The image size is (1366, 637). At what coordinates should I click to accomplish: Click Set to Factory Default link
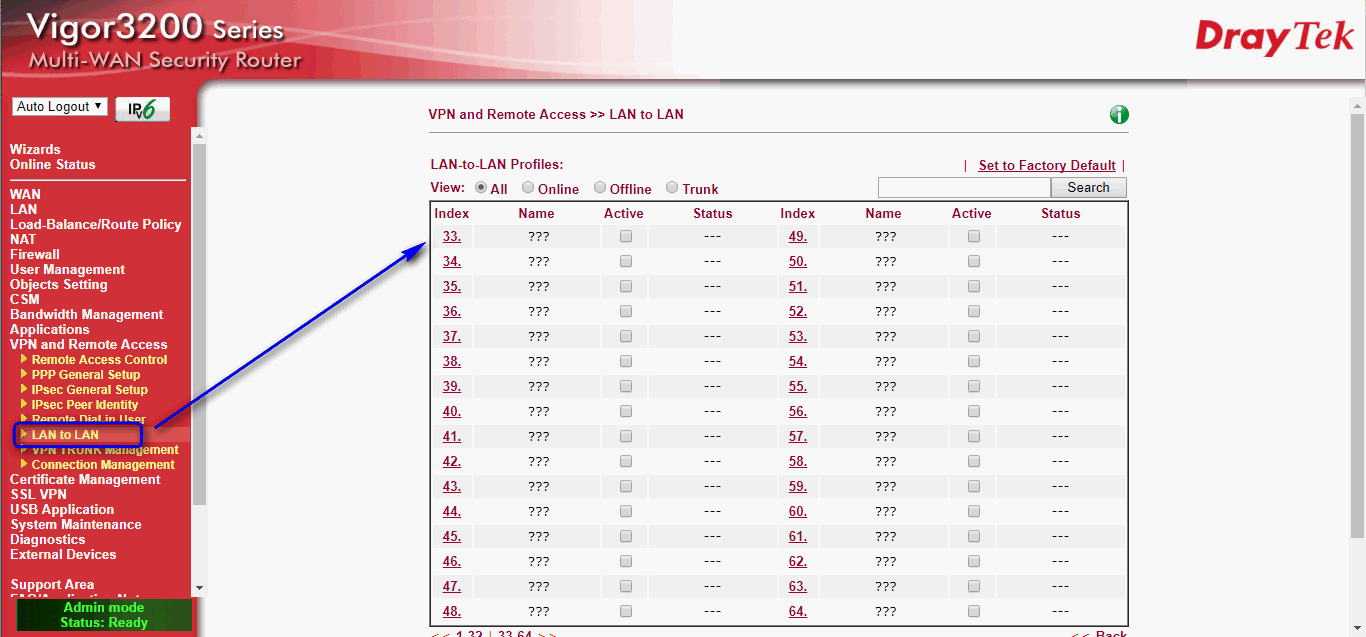pos(1047,165)
